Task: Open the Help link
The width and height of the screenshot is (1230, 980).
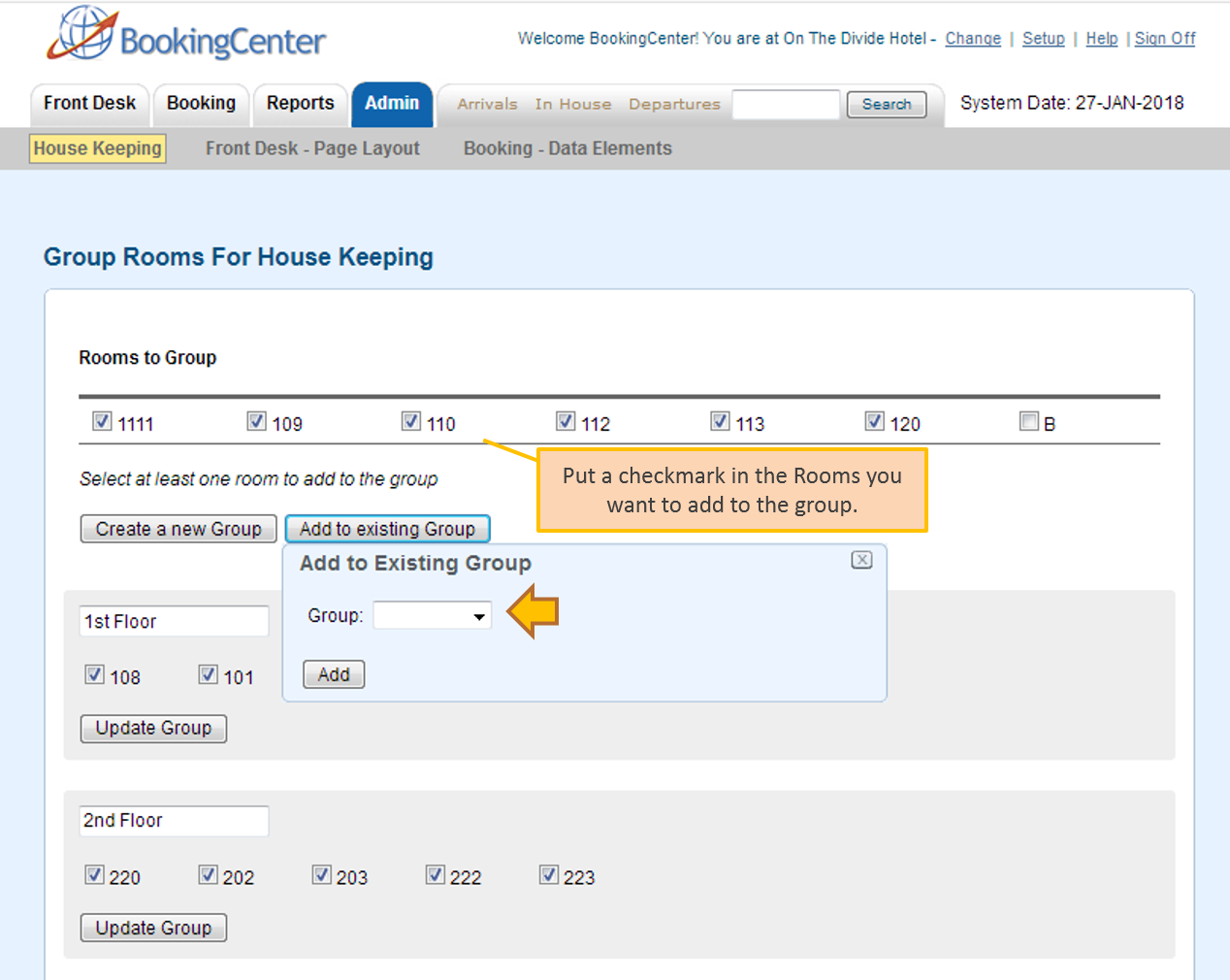Action: 1102,39
